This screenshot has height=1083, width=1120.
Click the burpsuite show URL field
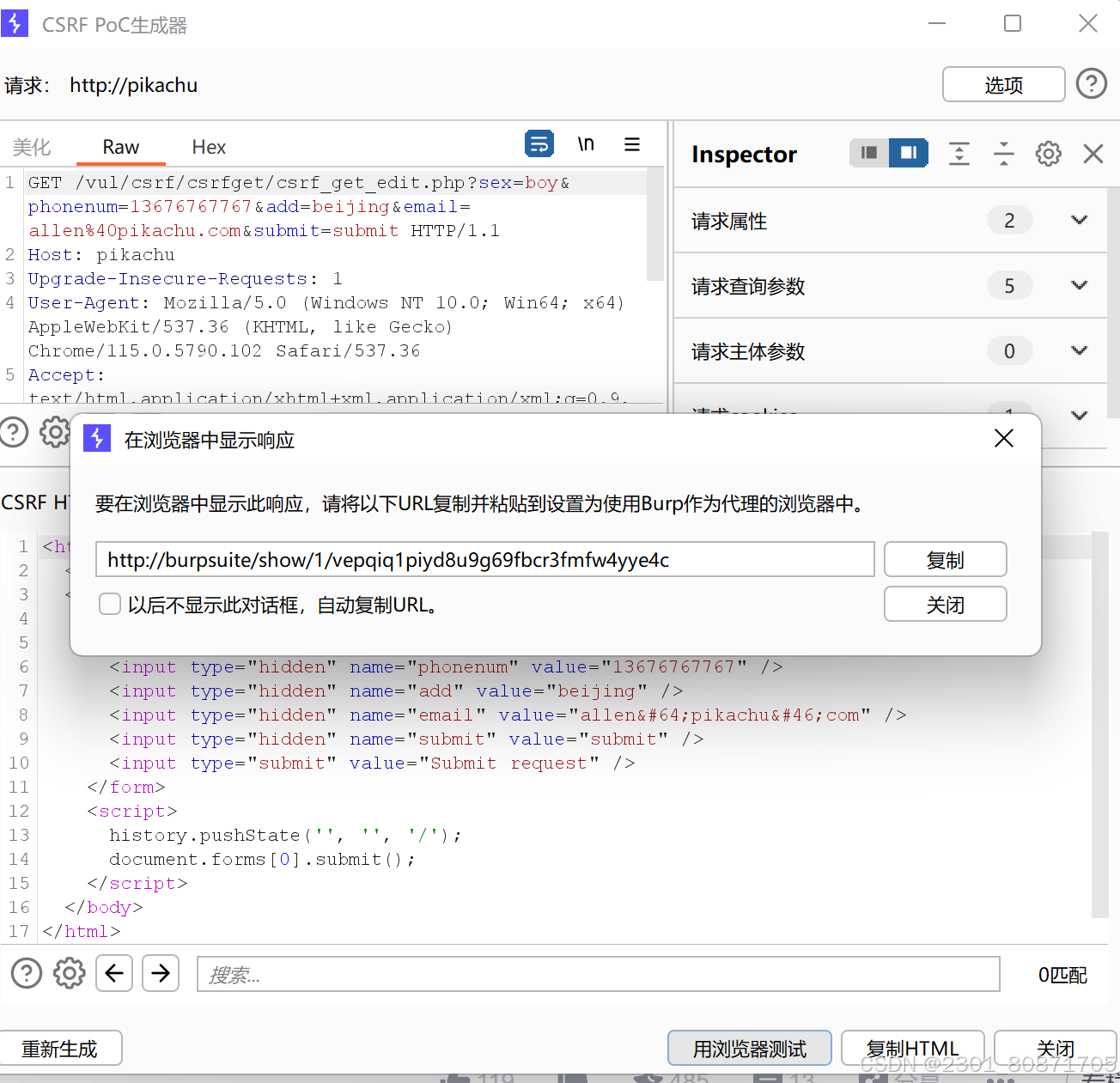484,560
